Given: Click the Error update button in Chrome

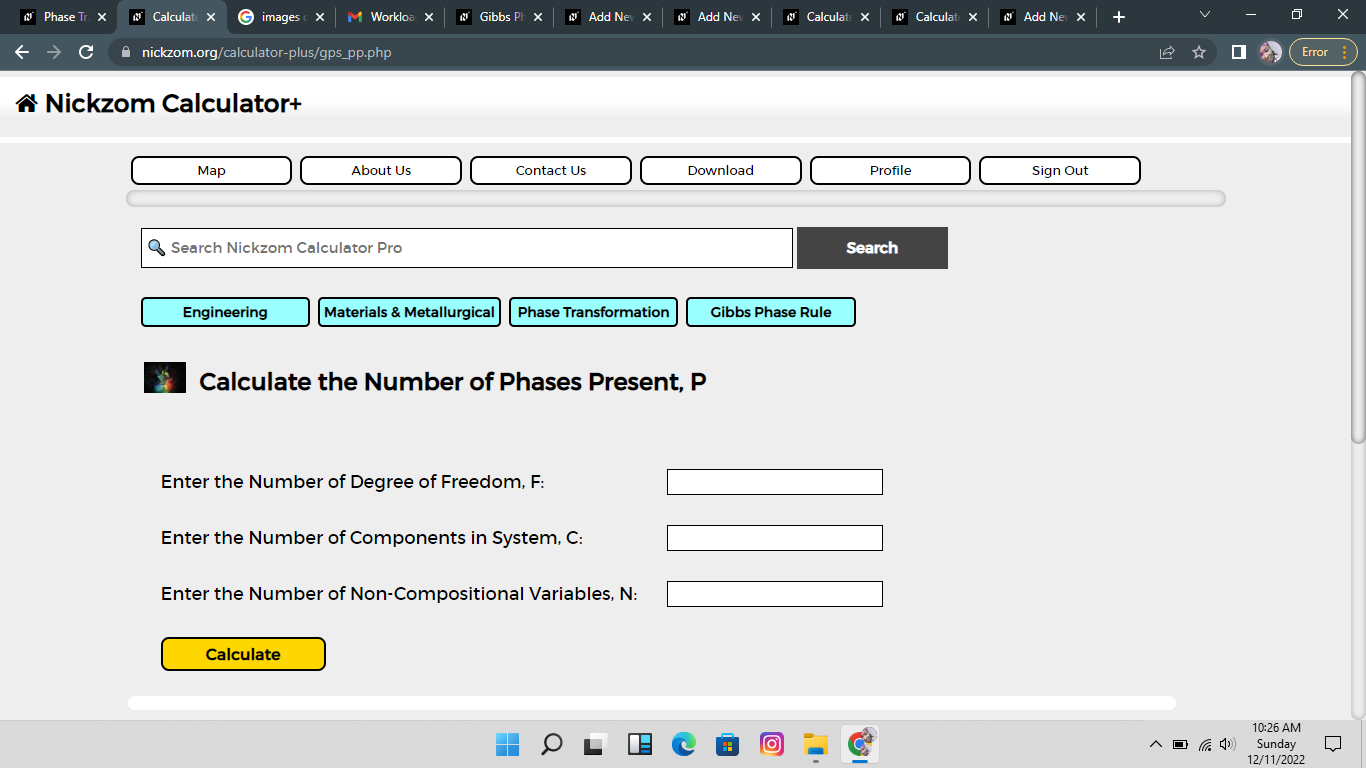Looking at the screenshot, I should point(1324,52).
